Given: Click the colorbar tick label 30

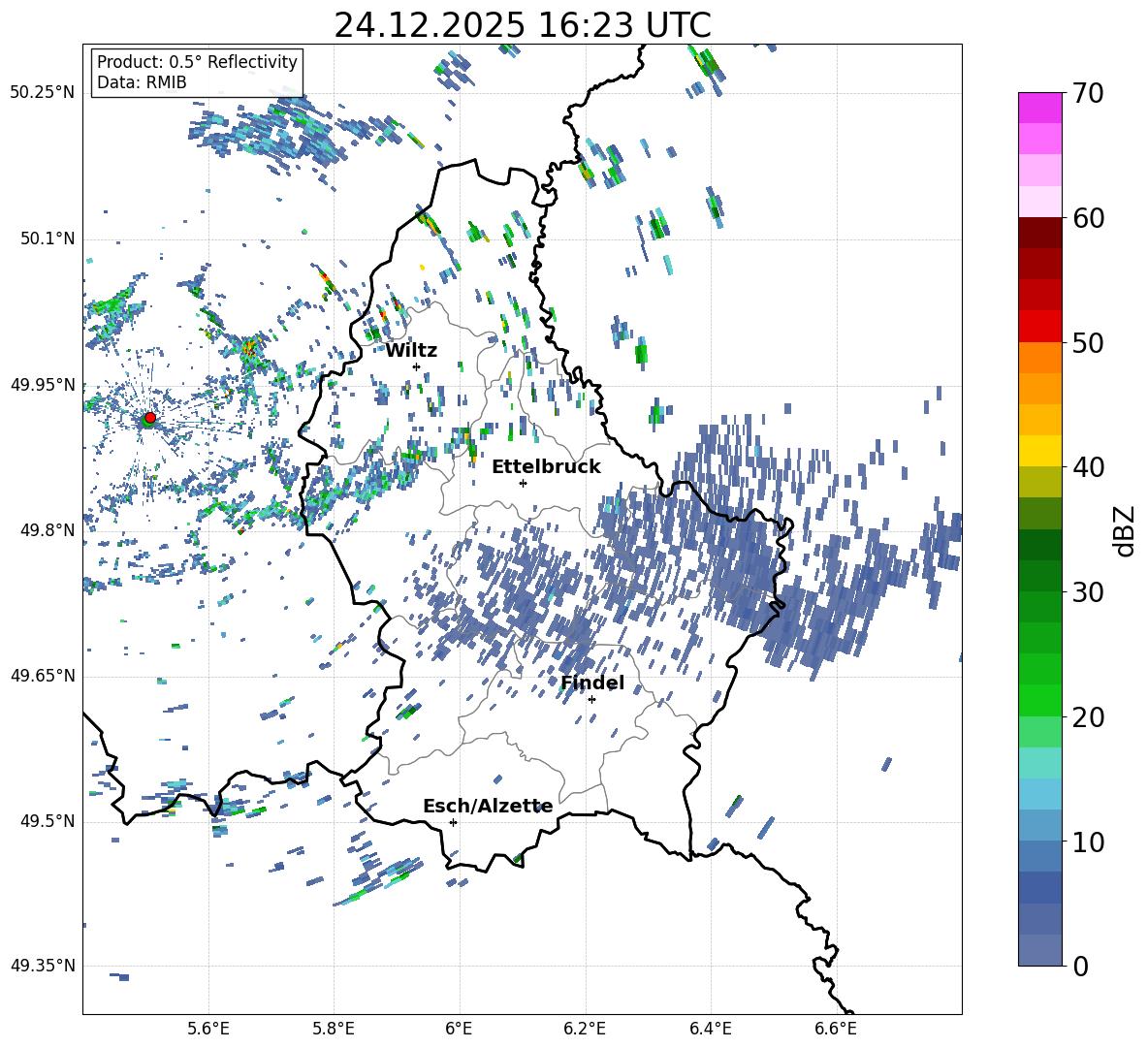Looking at the screenshot, I should pyautogui.click(x=1088, y=592).
